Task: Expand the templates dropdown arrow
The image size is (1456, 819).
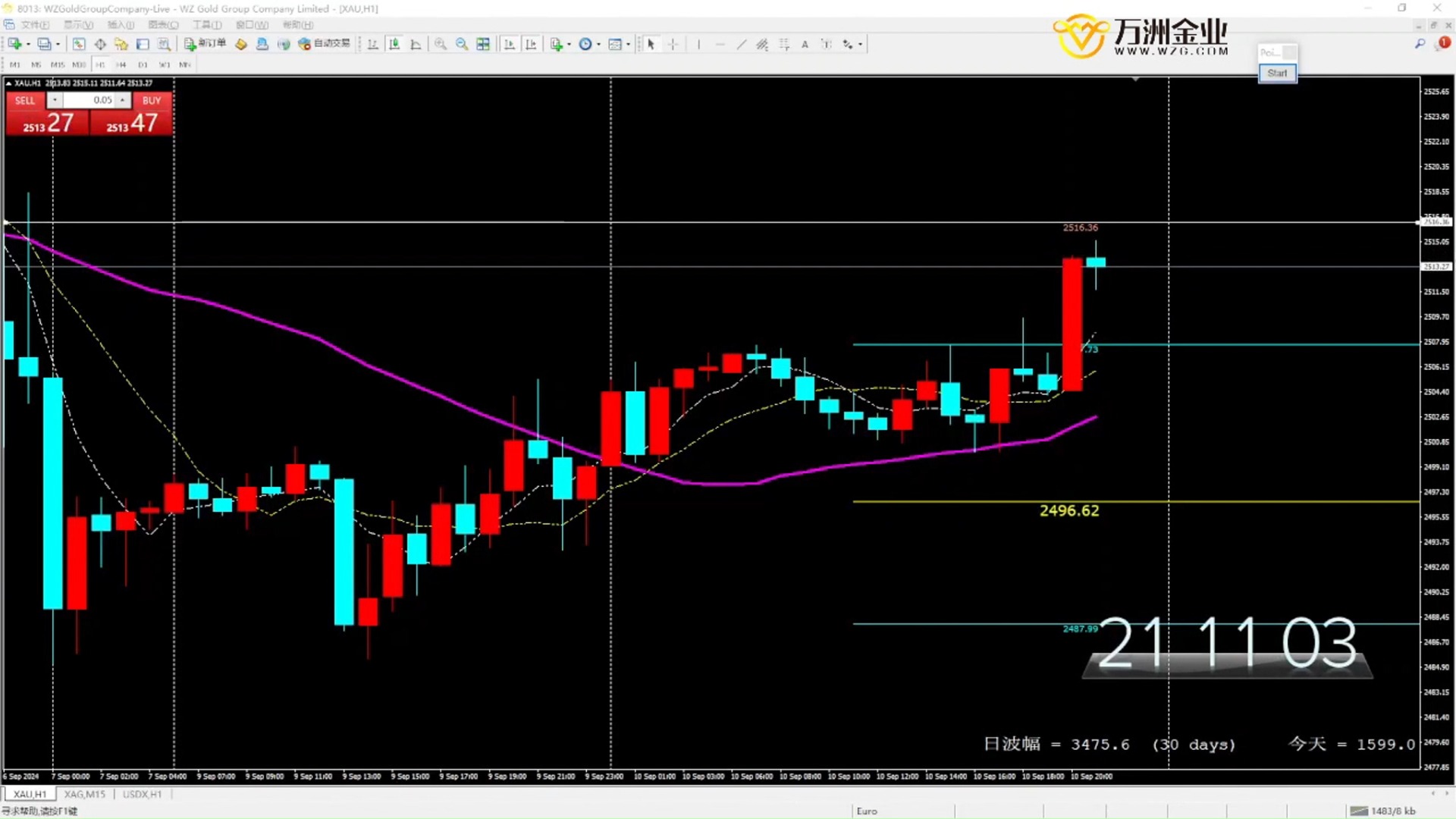Action: [628, 44]
